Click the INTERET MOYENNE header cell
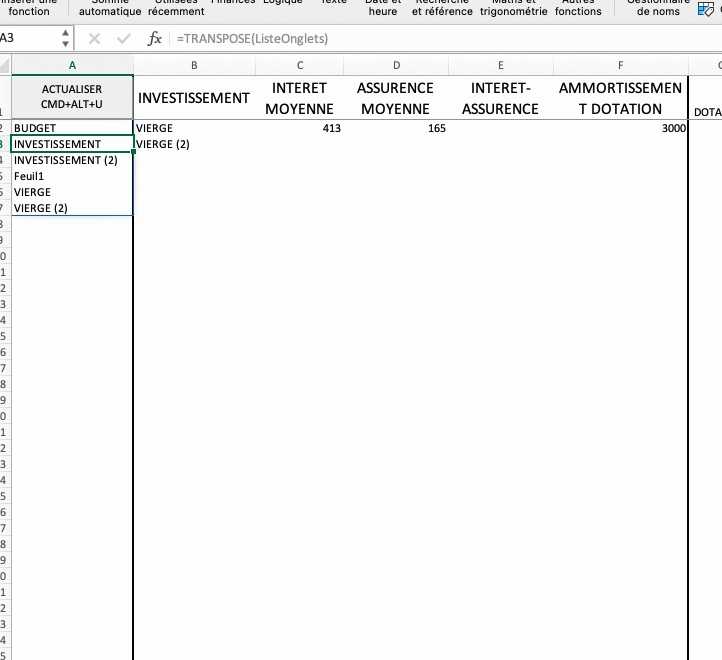The image size is (722, 660). click(x=300, y=98)
